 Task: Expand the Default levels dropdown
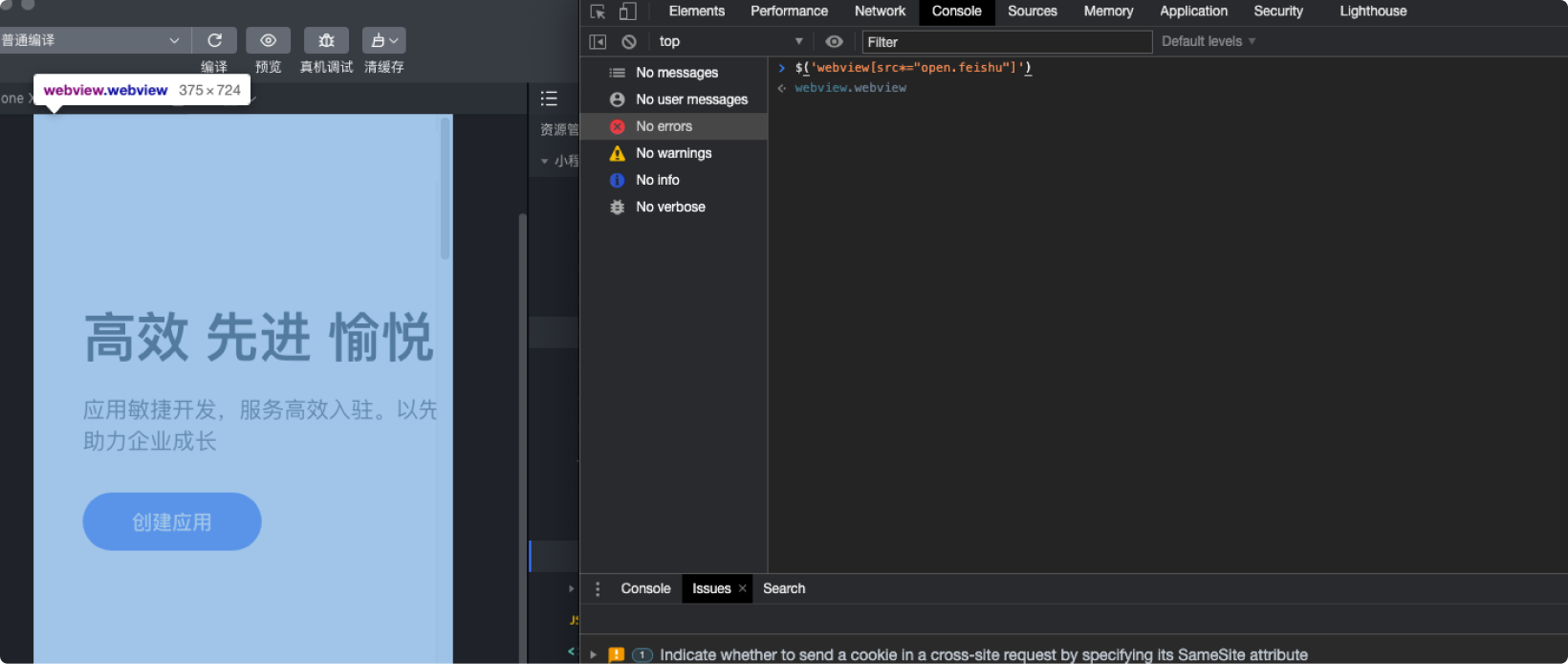1209,42
